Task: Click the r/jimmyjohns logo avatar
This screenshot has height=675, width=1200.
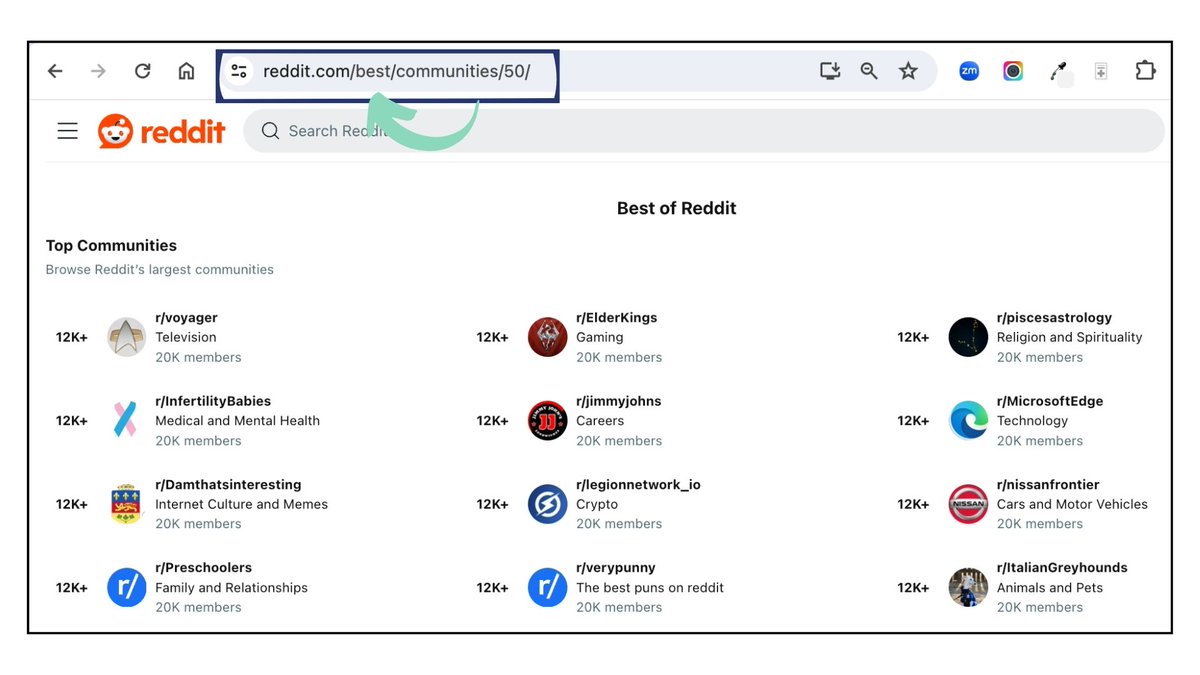Action: pos(548,421)
